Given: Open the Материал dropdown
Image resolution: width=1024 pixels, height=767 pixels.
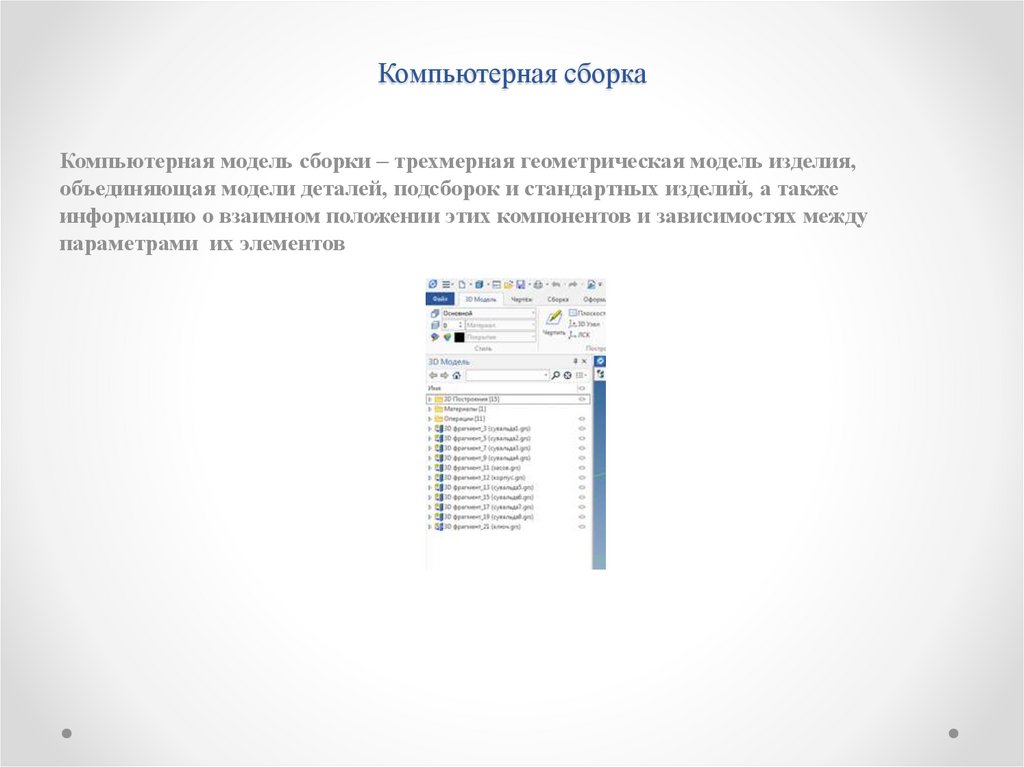Looking at the screenshot, I should point(500,325).
